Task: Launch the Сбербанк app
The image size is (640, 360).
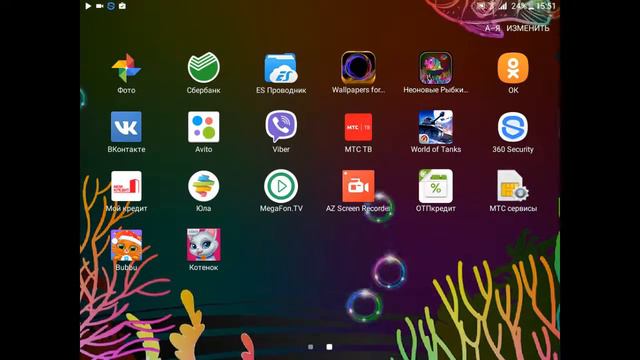Action: [203, 67]
